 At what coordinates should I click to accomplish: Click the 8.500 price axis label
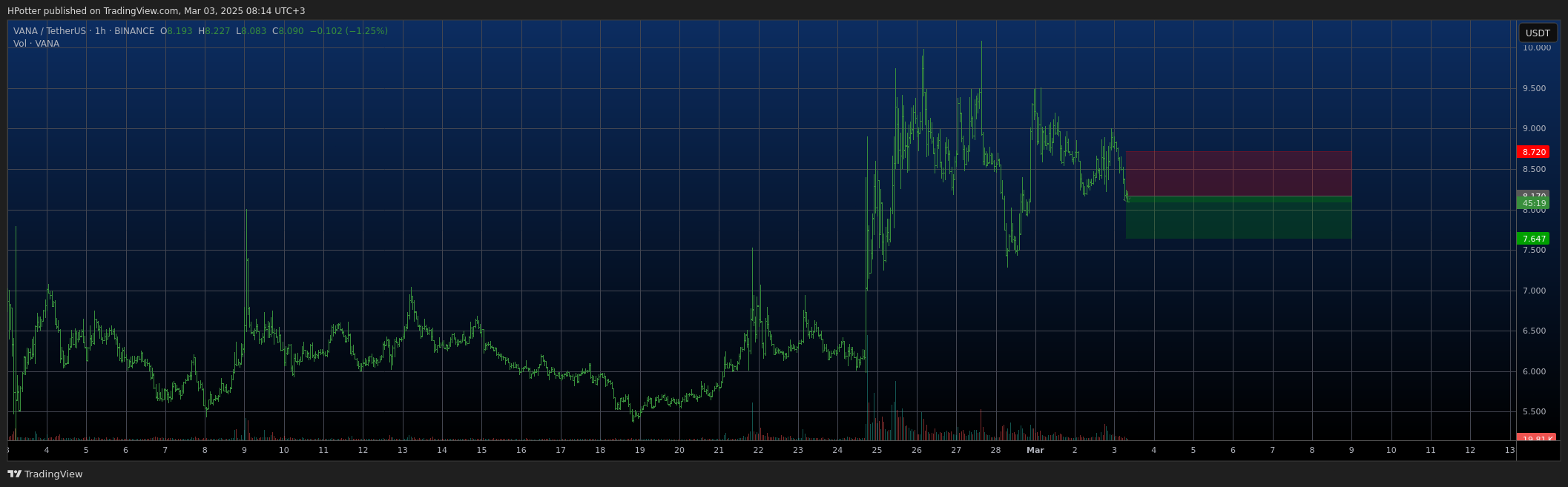(1534, 170)
